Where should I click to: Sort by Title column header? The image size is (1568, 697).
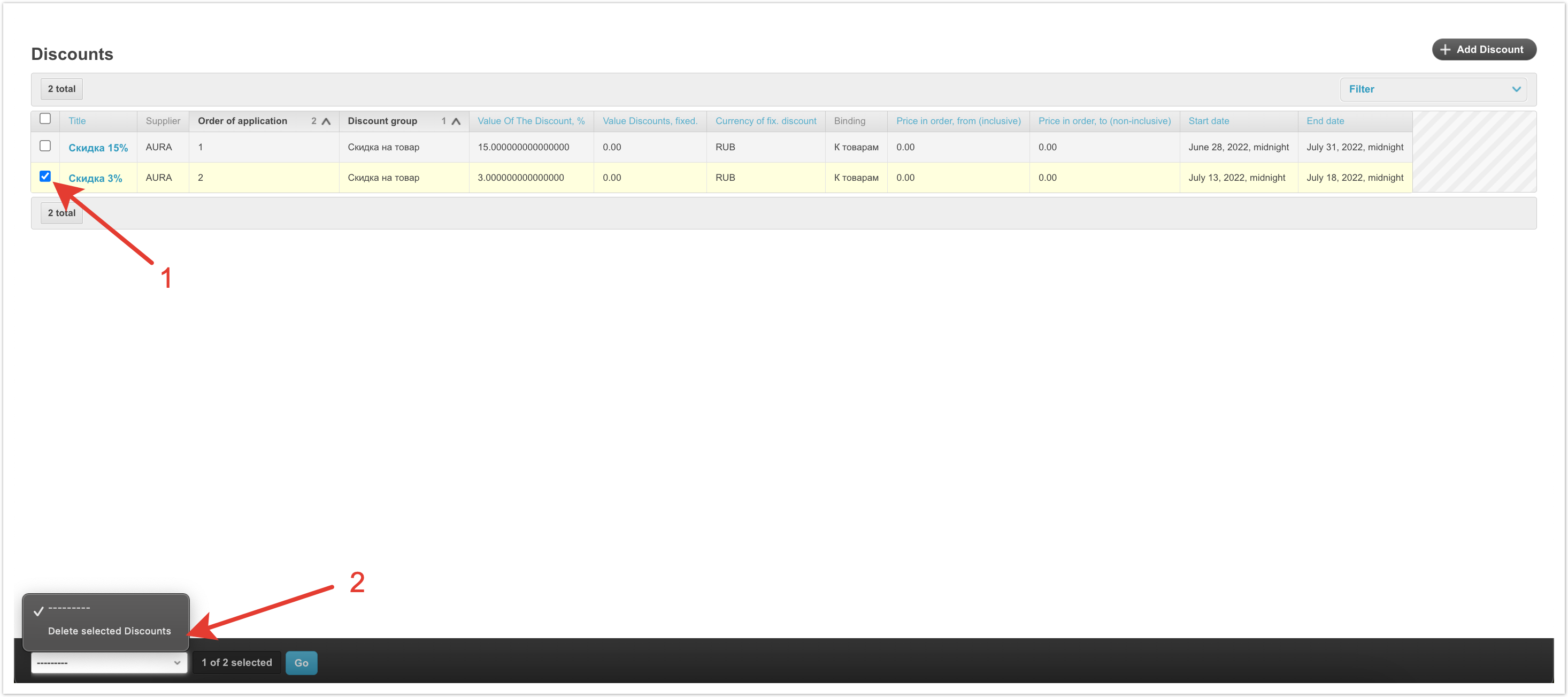(x=78, y=121)
